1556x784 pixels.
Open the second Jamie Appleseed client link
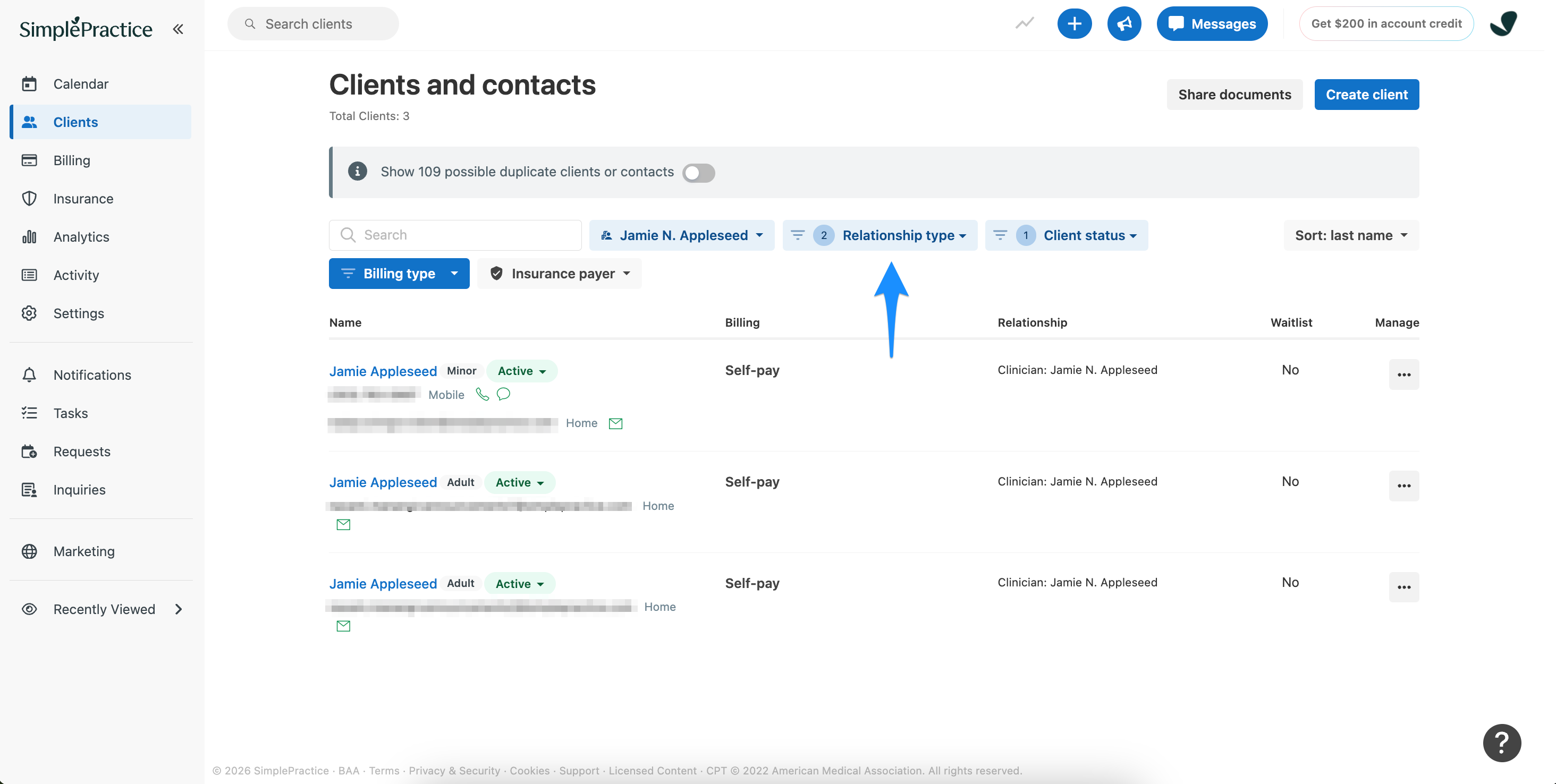tap(382, 482)
